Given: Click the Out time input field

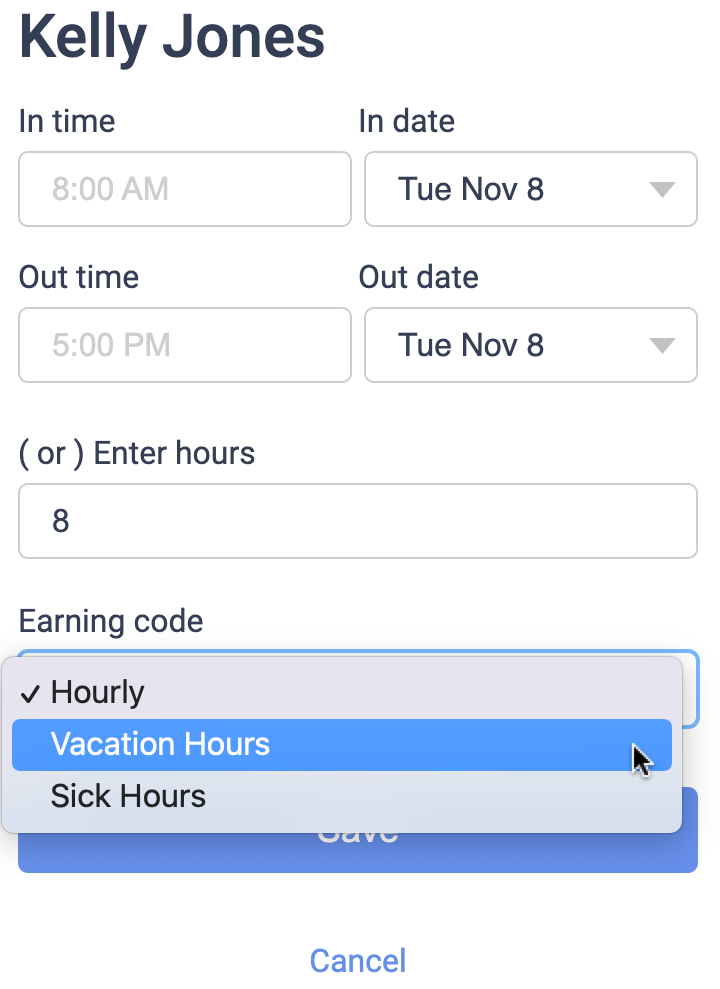Looking at the screenshot, I should coord(185,345).
